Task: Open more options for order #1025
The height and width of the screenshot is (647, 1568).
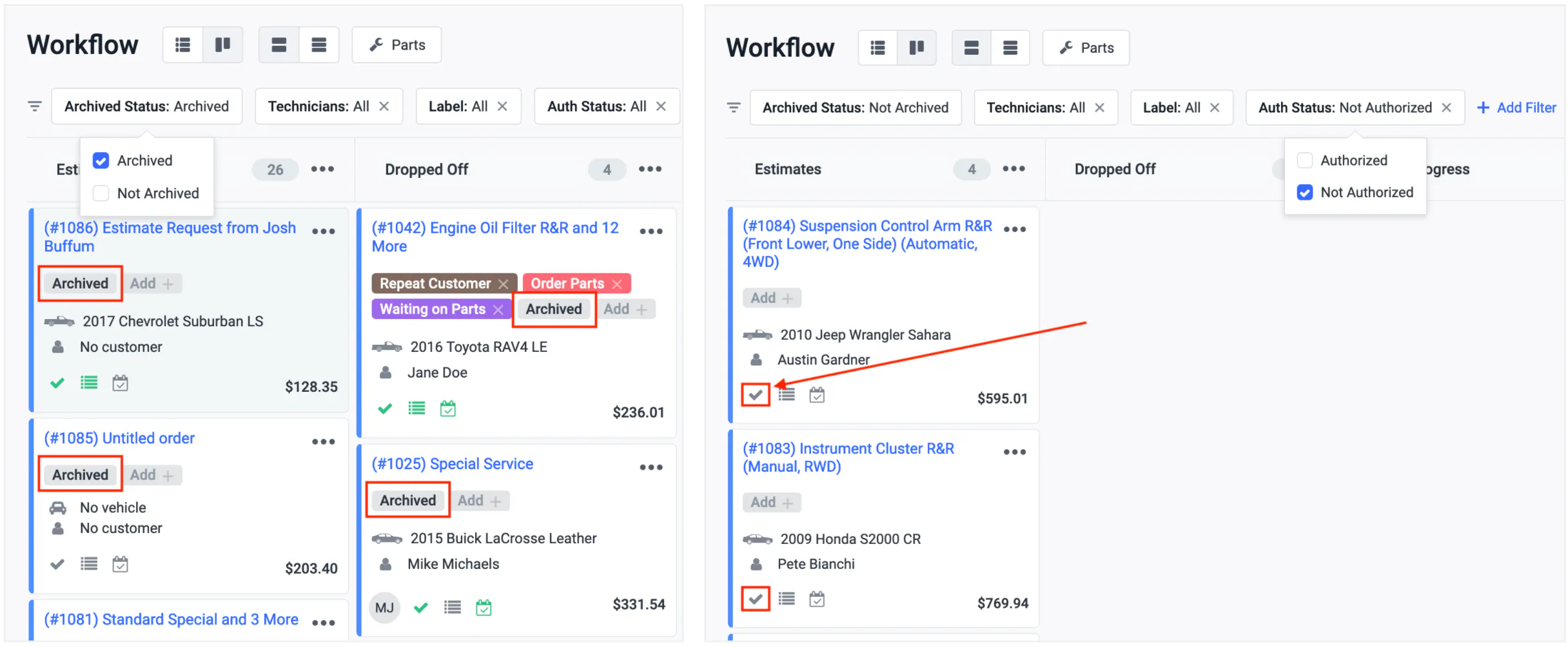Action: tap(651, 468)
